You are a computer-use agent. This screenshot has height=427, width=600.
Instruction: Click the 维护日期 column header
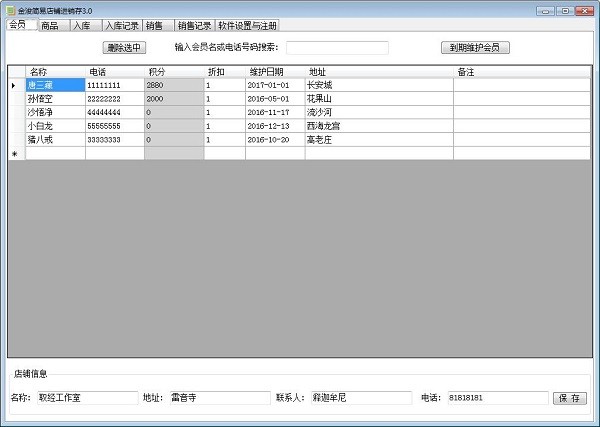[275, 72]
